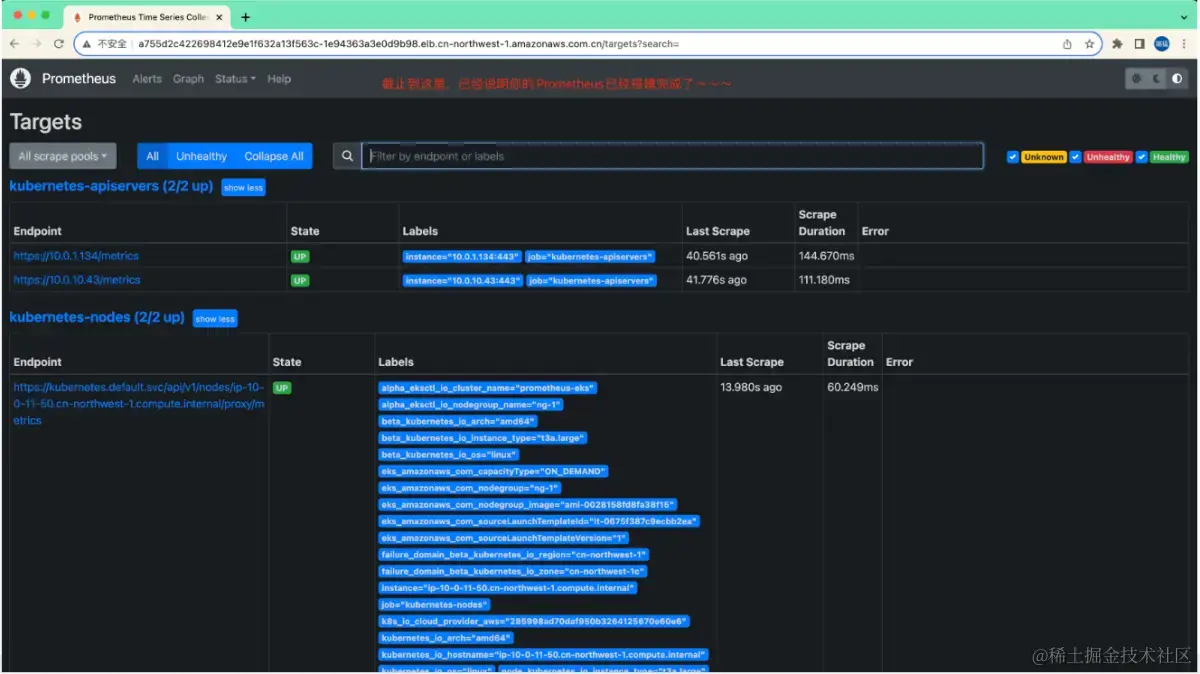Click the 41.776s ago last scrape value
This screenshot has height=674, width=1200.
(x=716, y=280)
